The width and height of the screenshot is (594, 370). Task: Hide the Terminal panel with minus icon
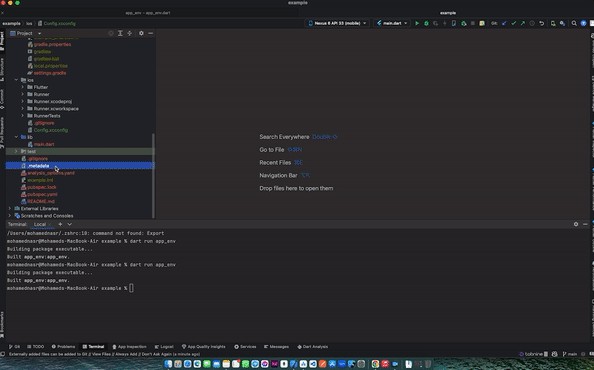coord(585,224)
